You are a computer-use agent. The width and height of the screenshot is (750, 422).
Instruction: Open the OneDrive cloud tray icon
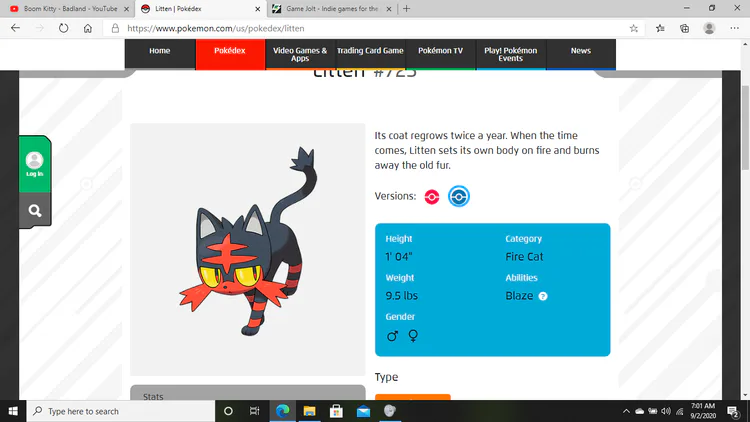(x=640, y=411)
